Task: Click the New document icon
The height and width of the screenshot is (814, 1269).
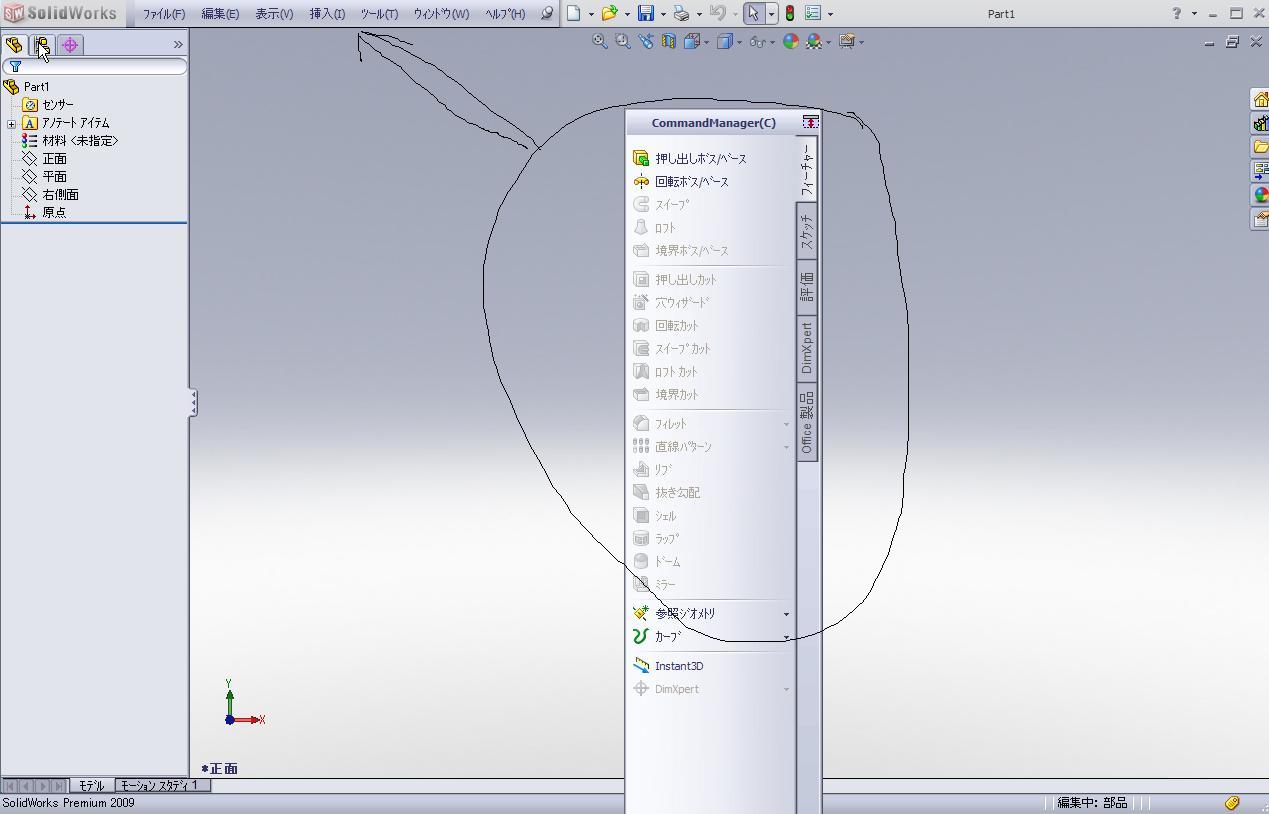Action: pyautogui.click(x=574, y=14)
